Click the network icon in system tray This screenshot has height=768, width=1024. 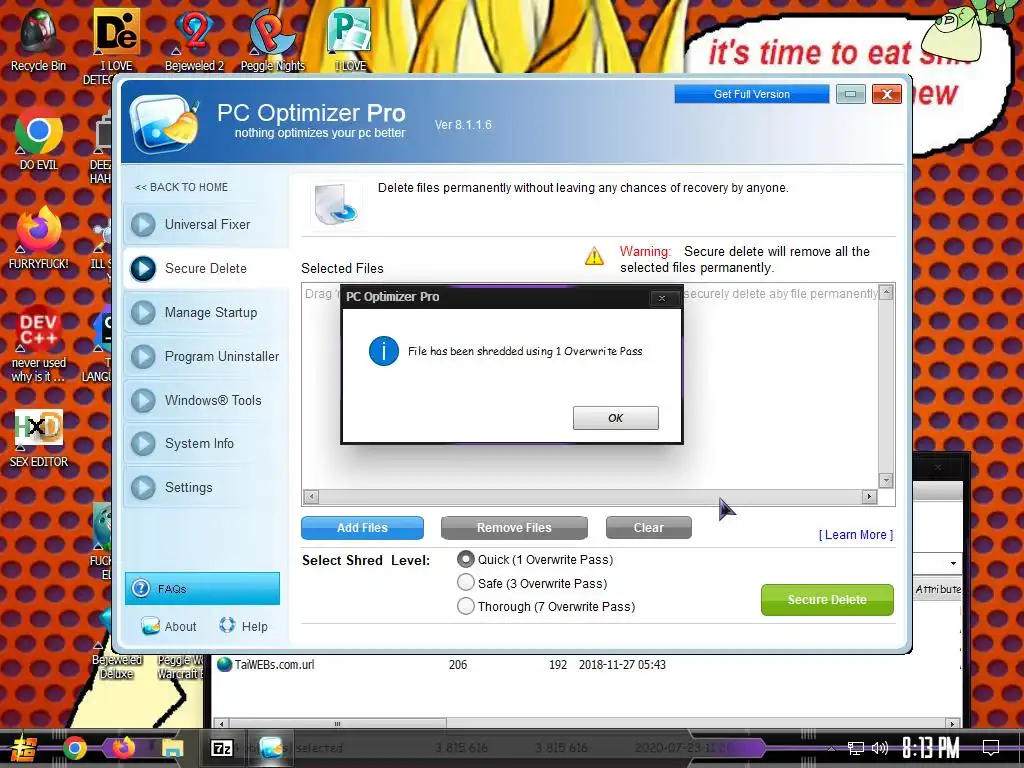click(x=856, y=748)
